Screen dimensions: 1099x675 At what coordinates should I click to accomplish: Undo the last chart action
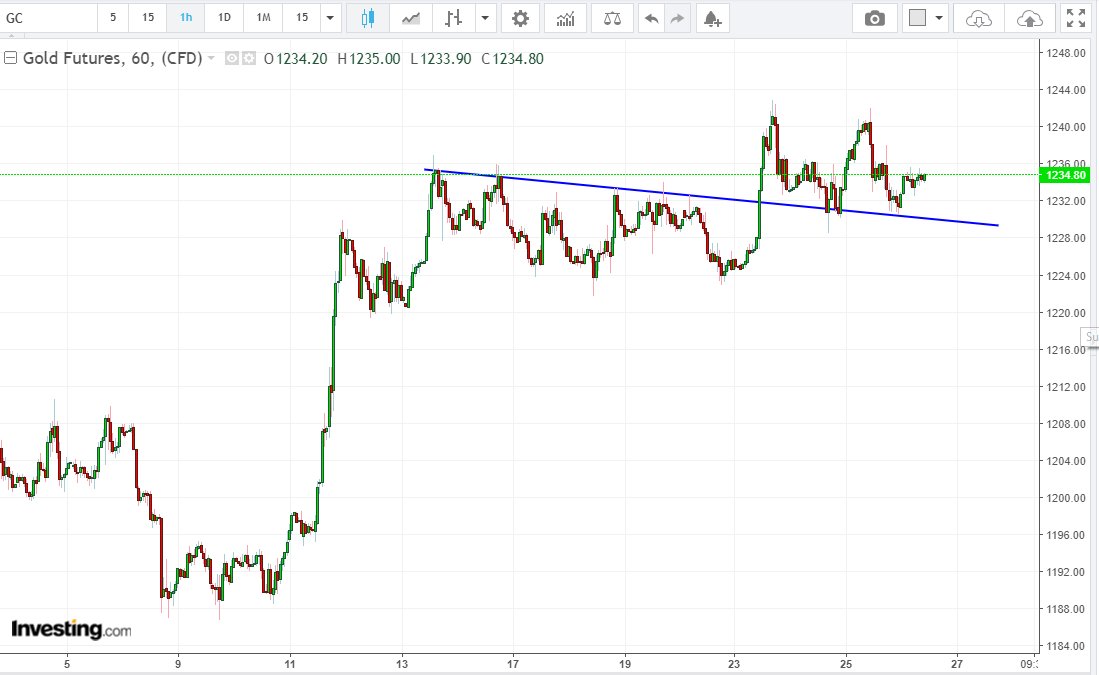pyautogui.click(x=651, y=18)
